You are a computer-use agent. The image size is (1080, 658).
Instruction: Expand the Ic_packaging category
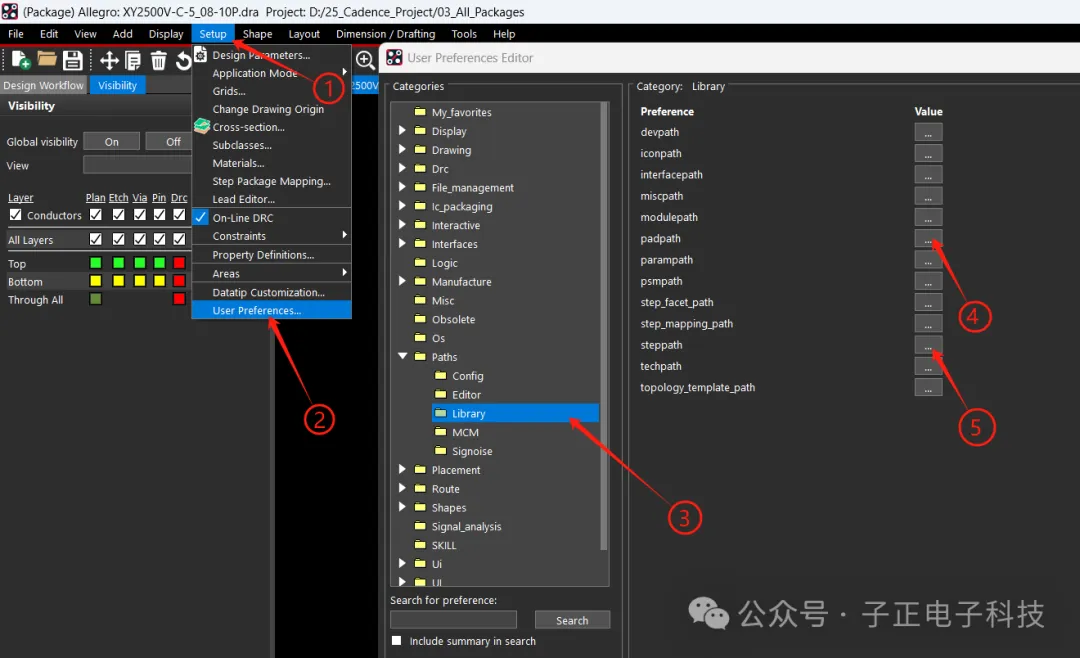(x=402, y=205)
